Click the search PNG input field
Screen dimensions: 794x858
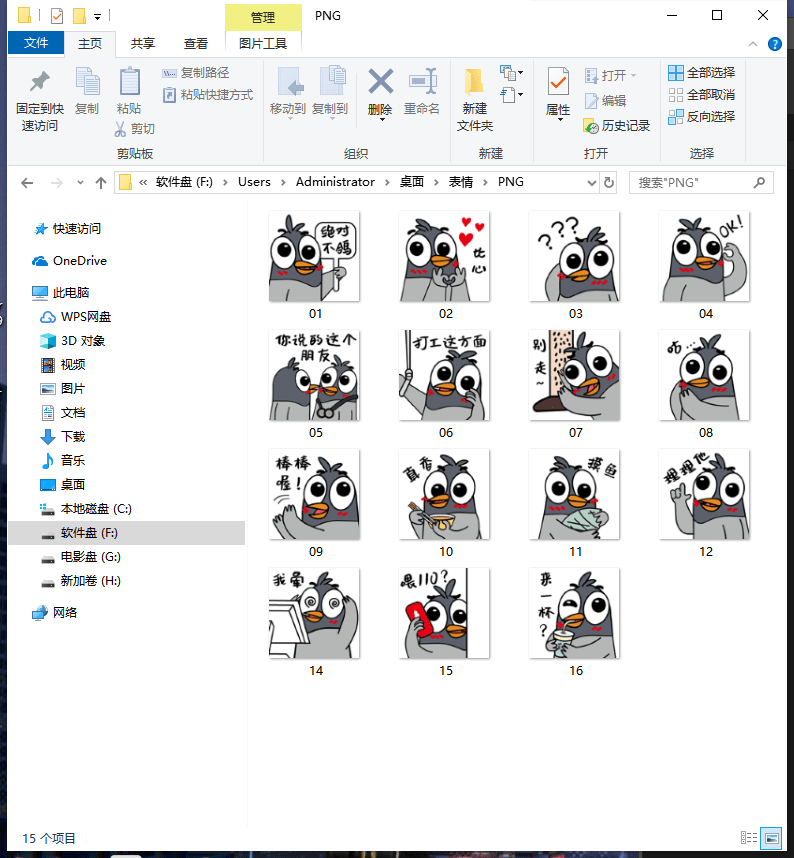click(701, 183)
